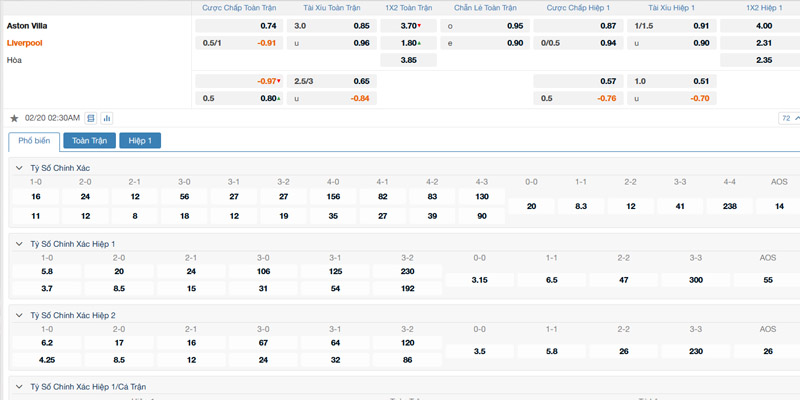
Task: Select first-half 0/0.5 handicap odds 0.94
Action: pos(579,43)
